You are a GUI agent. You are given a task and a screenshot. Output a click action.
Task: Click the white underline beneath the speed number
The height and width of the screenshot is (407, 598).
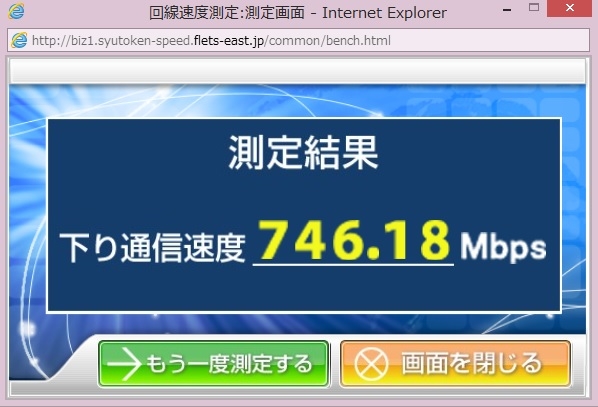tap(353, 264)
